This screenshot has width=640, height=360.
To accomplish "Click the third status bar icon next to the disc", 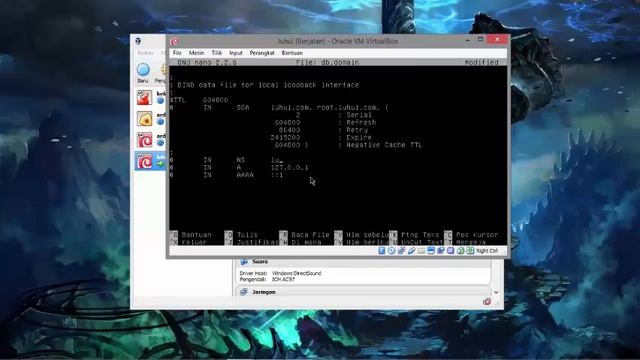I will click(401, 251).
